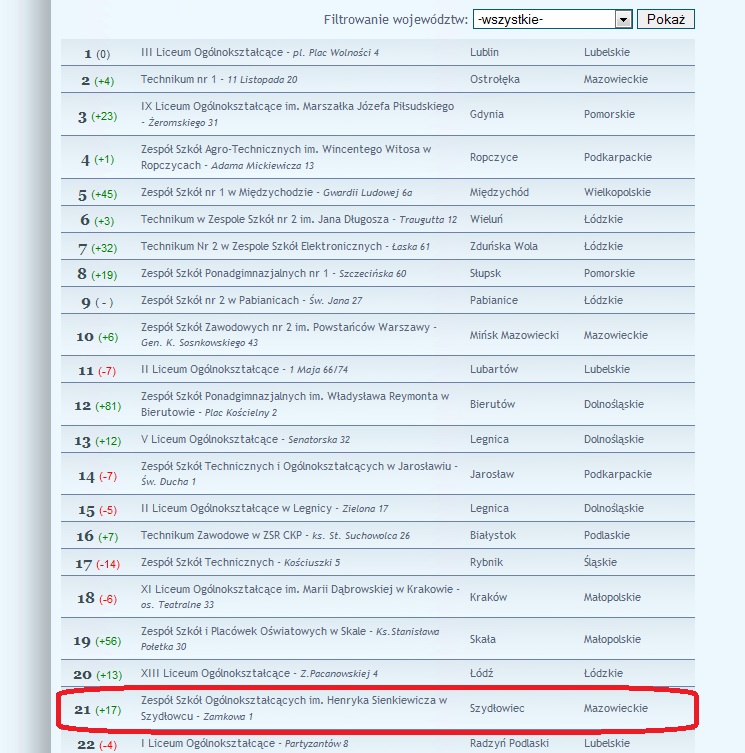This screenshot has height=753, width=745.
Task: Click Zespół Szkół nr 2 w Pabianicach
Action: [x=220, y=300]
